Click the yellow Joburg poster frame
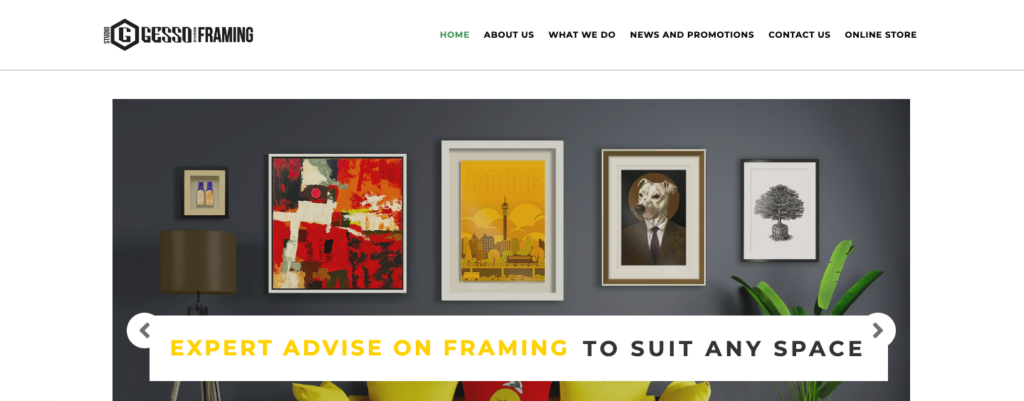This screenshot has height=401, width=1024. pos(502,220)
